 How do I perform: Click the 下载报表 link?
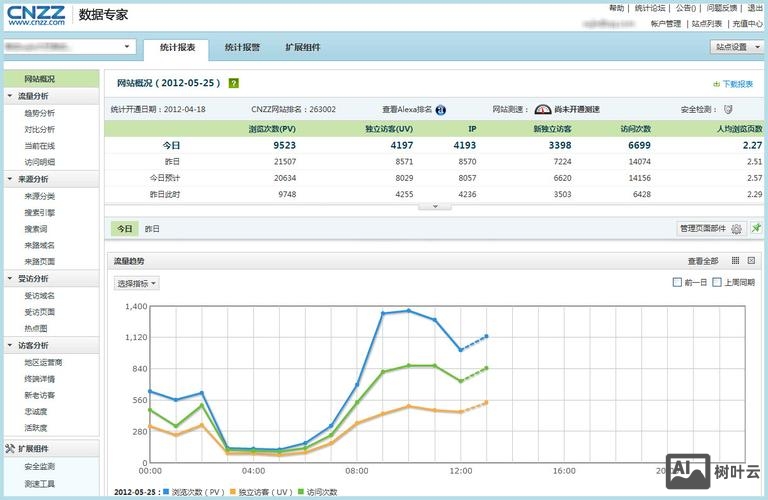pyautogui.click(x=738, y=84)
